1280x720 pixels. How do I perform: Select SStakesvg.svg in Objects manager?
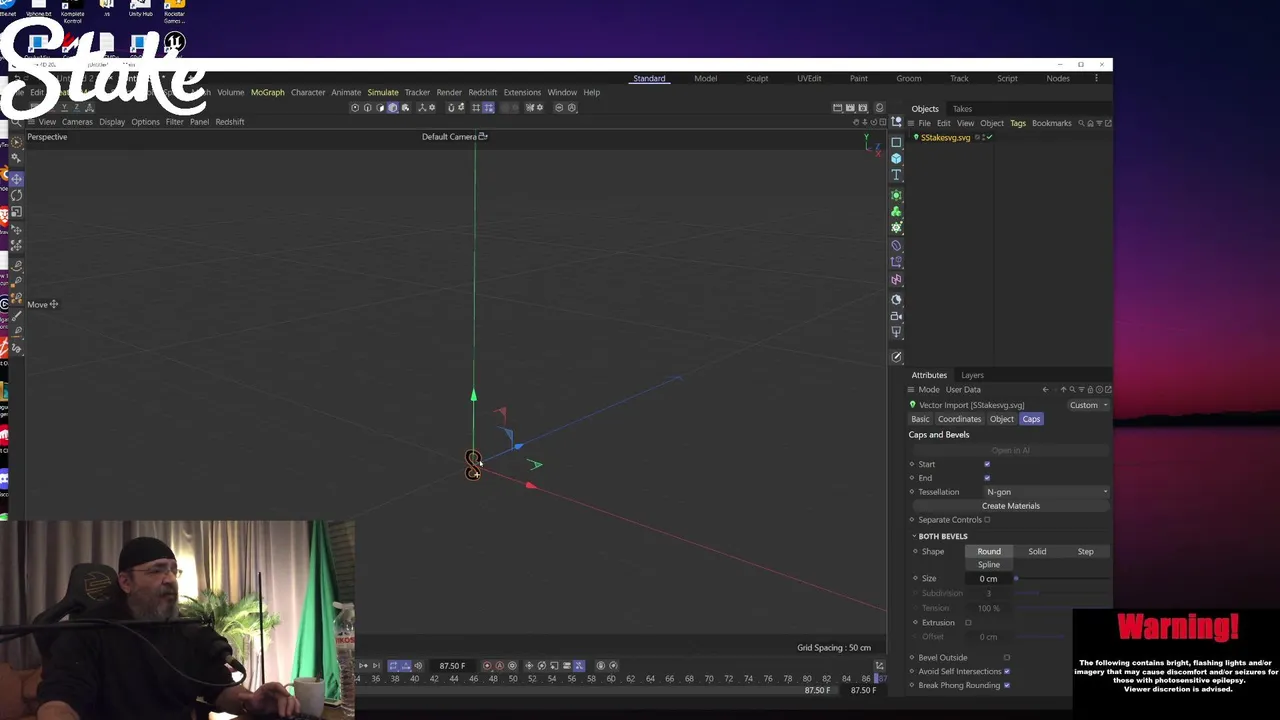tap(945, 137)
